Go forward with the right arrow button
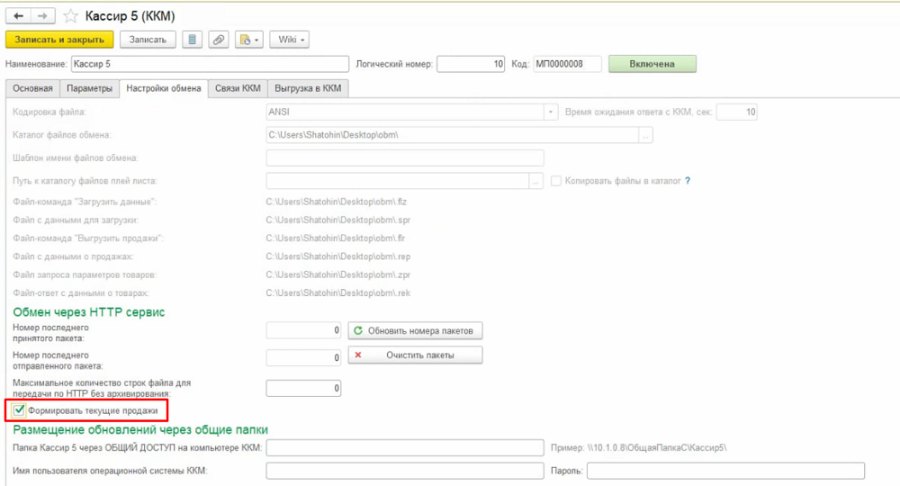 [x=43, y=16]
